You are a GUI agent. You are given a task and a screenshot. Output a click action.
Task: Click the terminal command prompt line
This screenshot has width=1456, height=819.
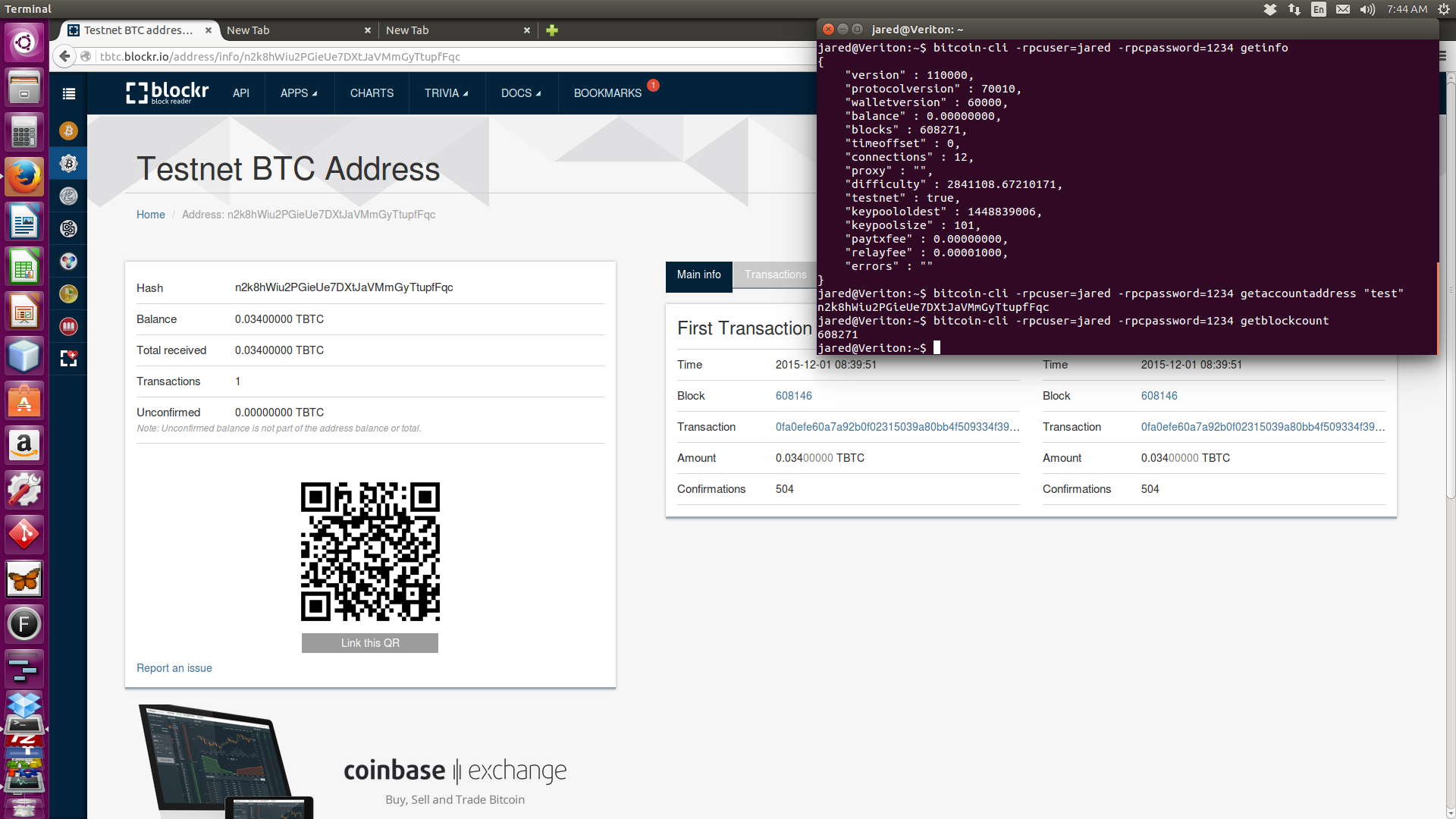pos(880,348)
